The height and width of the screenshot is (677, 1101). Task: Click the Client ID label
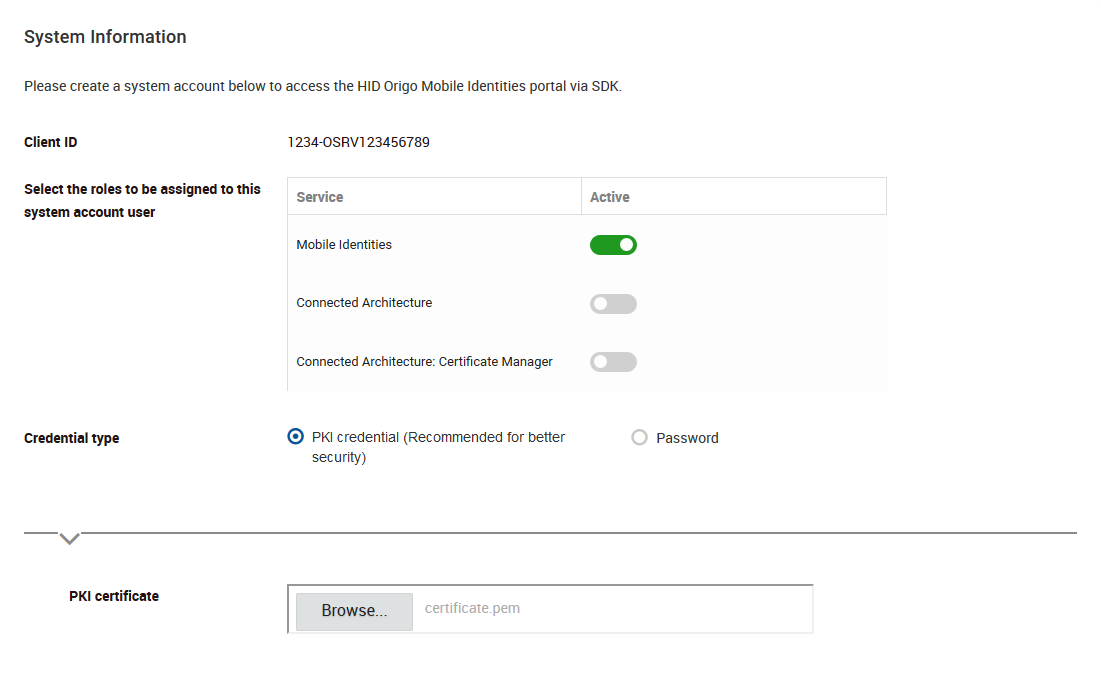click(50, 142)
